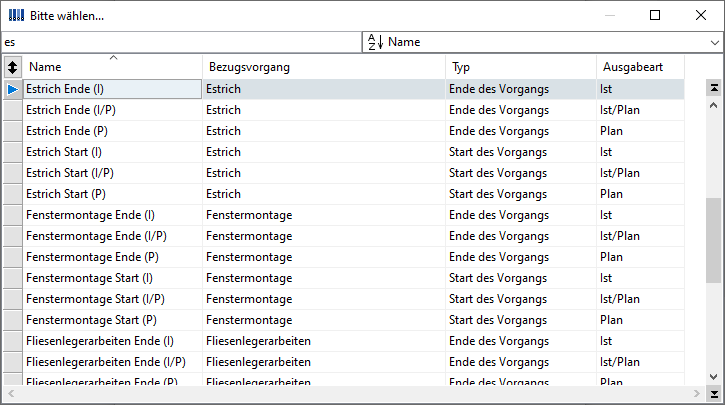Click the vertical scrollbar up arrow
The width and height of the screenshot is (725, 405).
(713, 105)
